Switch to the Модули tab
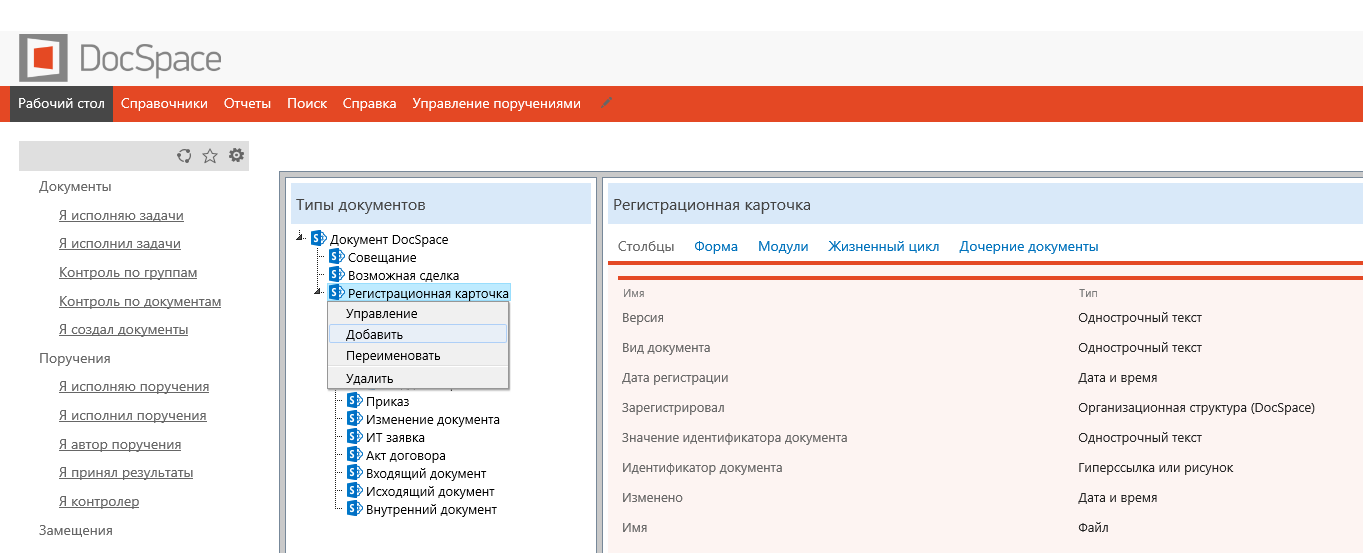Viewport: 1363px width, 553px height. 783,246
